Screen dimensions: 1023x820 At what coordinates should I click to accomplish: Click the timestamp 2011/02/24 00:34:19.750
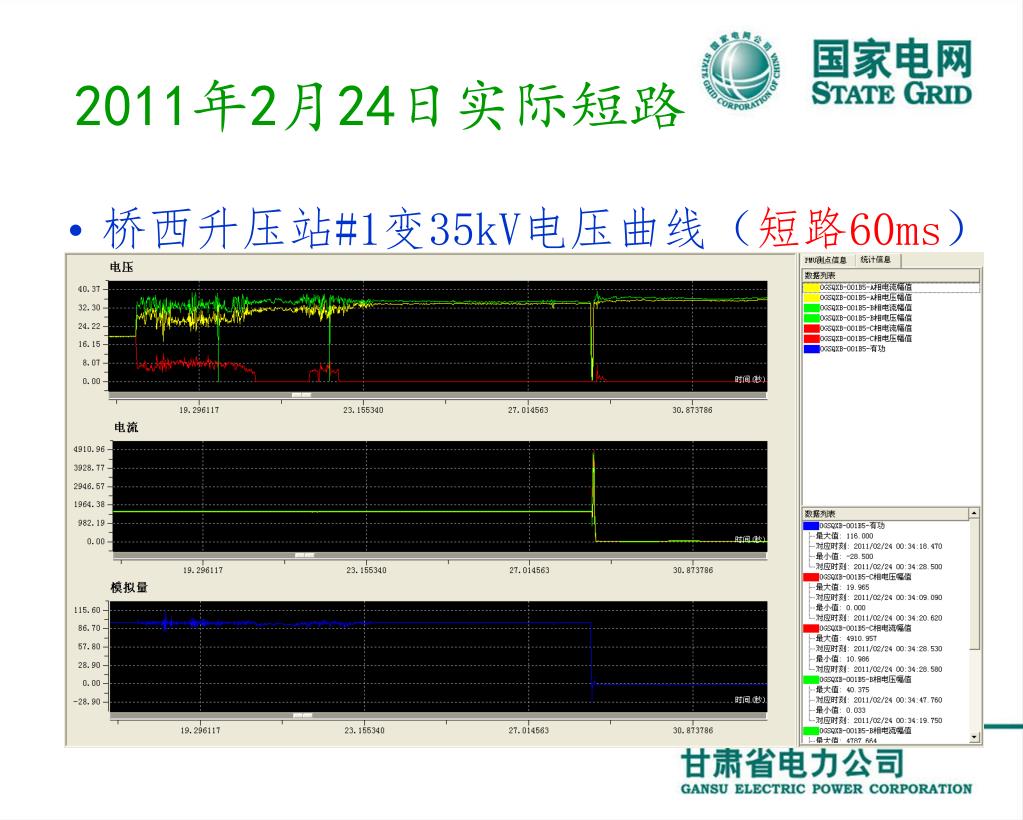898,720
